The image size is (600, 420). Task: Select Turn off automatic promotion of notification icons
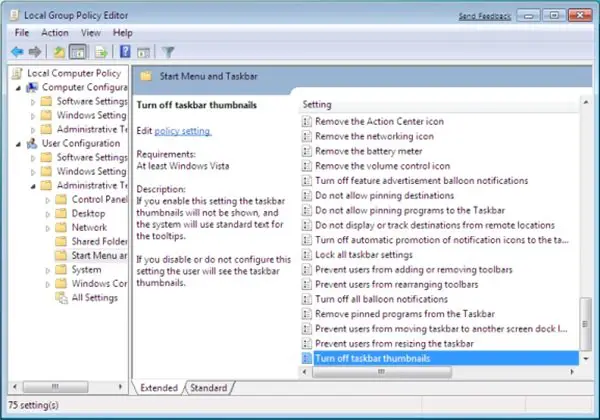[442, 240]
